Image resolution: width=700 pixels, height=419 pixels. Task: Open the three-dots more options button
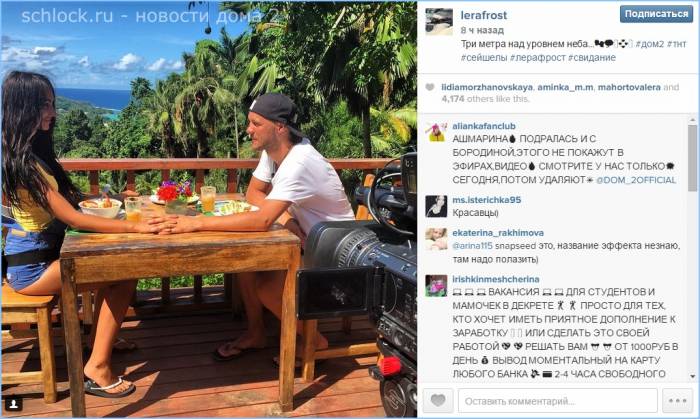pos(677,400)
